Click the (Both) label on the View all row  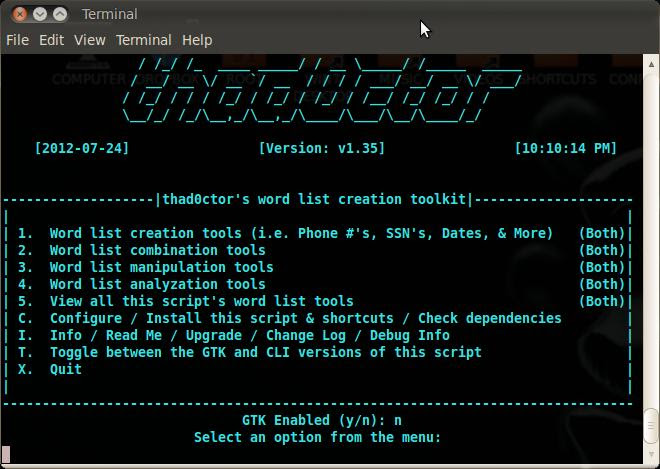coord(602,301)
